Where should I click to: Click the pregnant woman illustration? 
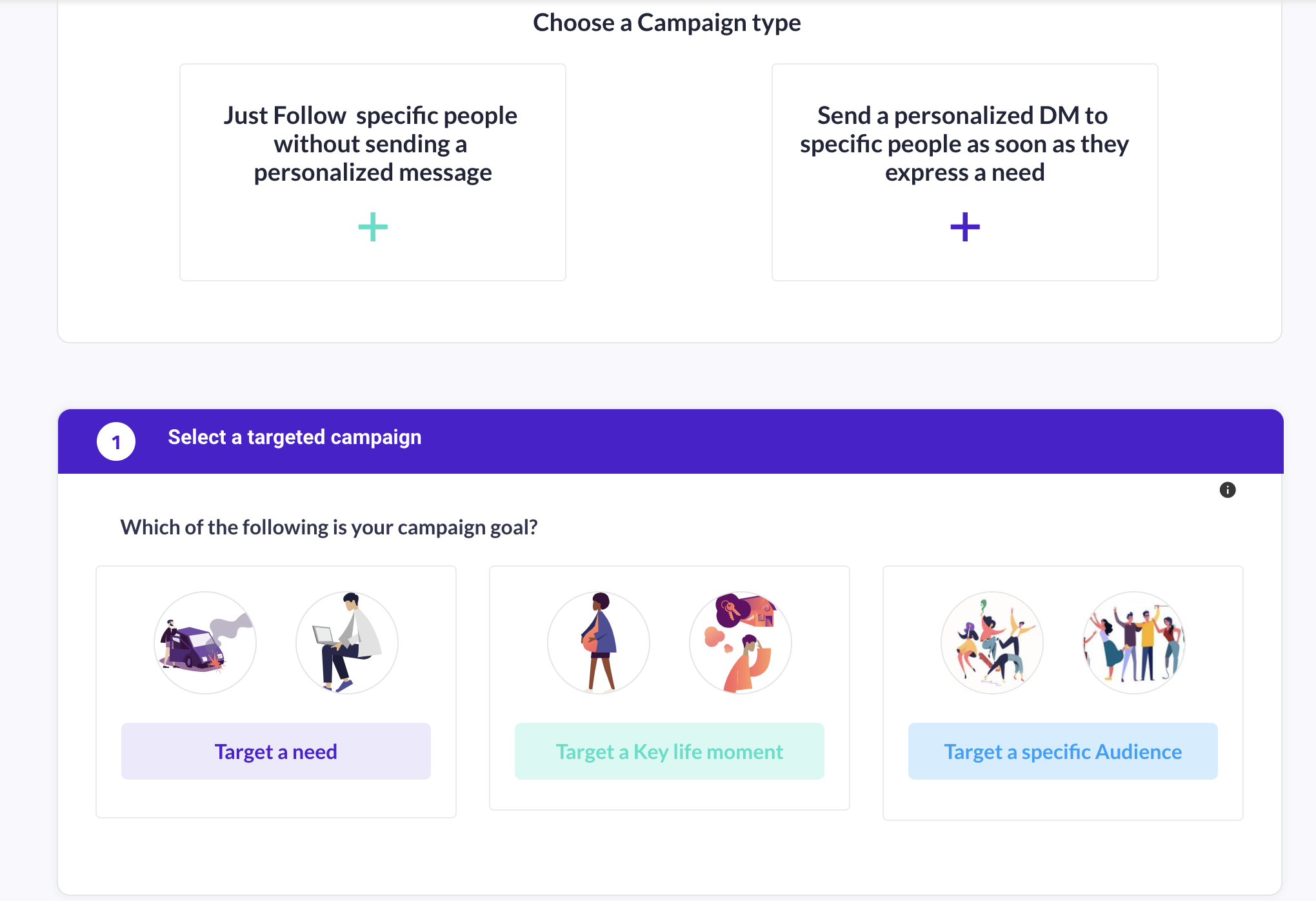point(599,643)
